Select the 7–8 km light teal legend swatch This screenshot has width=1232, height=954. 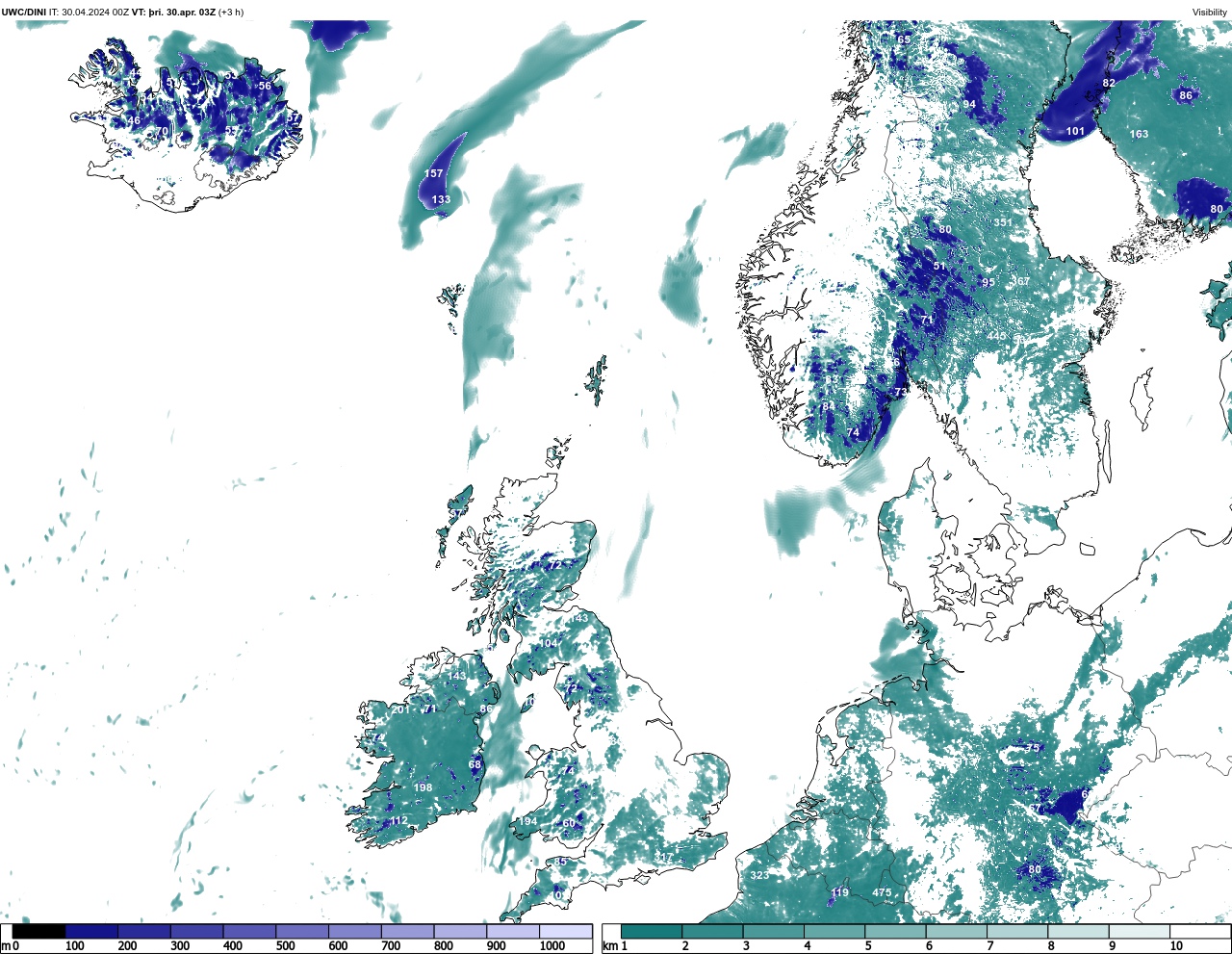[x=1017, y=932]
